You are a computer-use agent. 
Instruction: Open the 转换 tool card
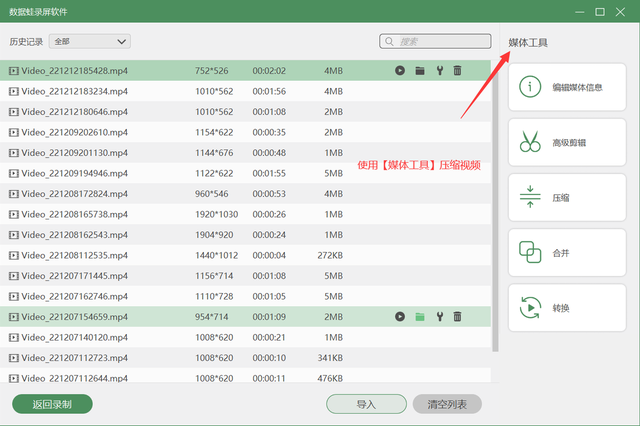[x=567, y=308]
